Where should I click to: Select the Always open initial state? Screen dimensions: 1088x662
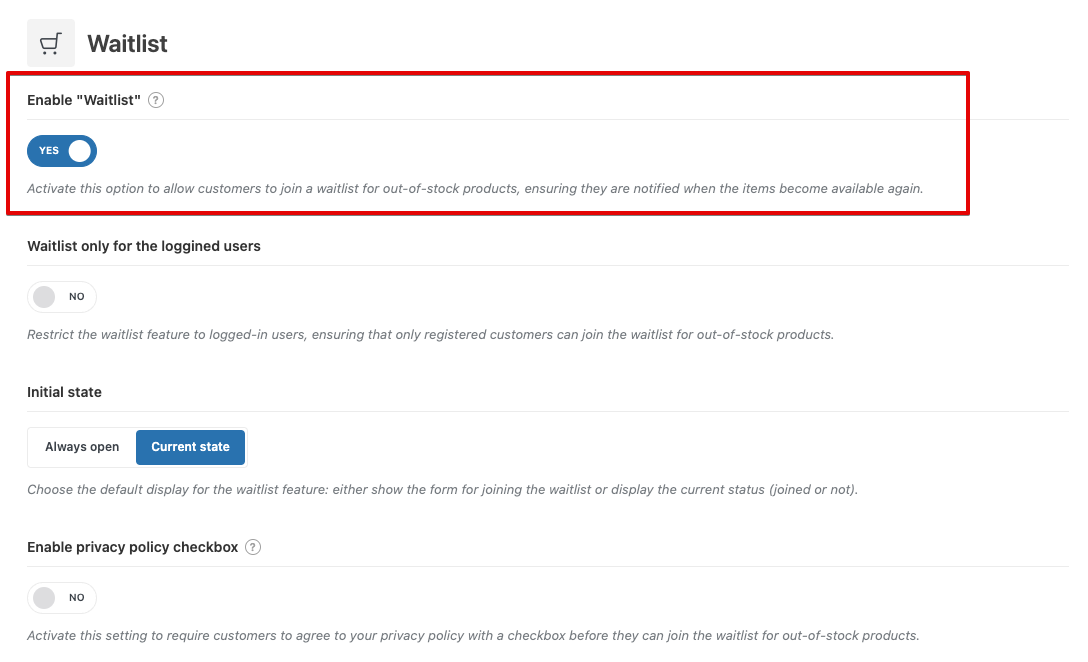coord(82,447)
